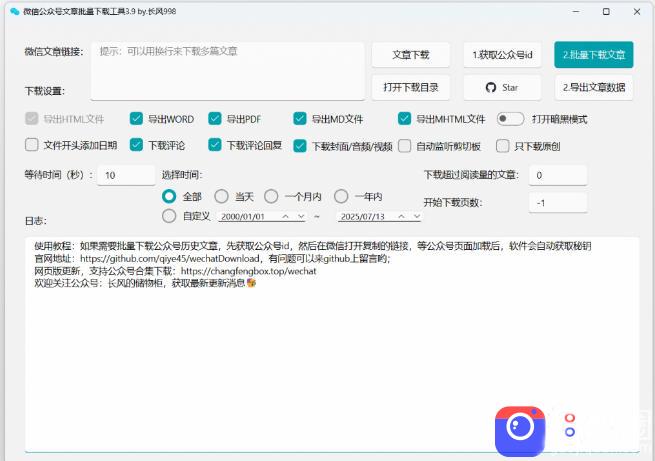Uncheck the 下载封面/音频/视频 checkbox
655x461 pixels.
[x=300, y=146]
